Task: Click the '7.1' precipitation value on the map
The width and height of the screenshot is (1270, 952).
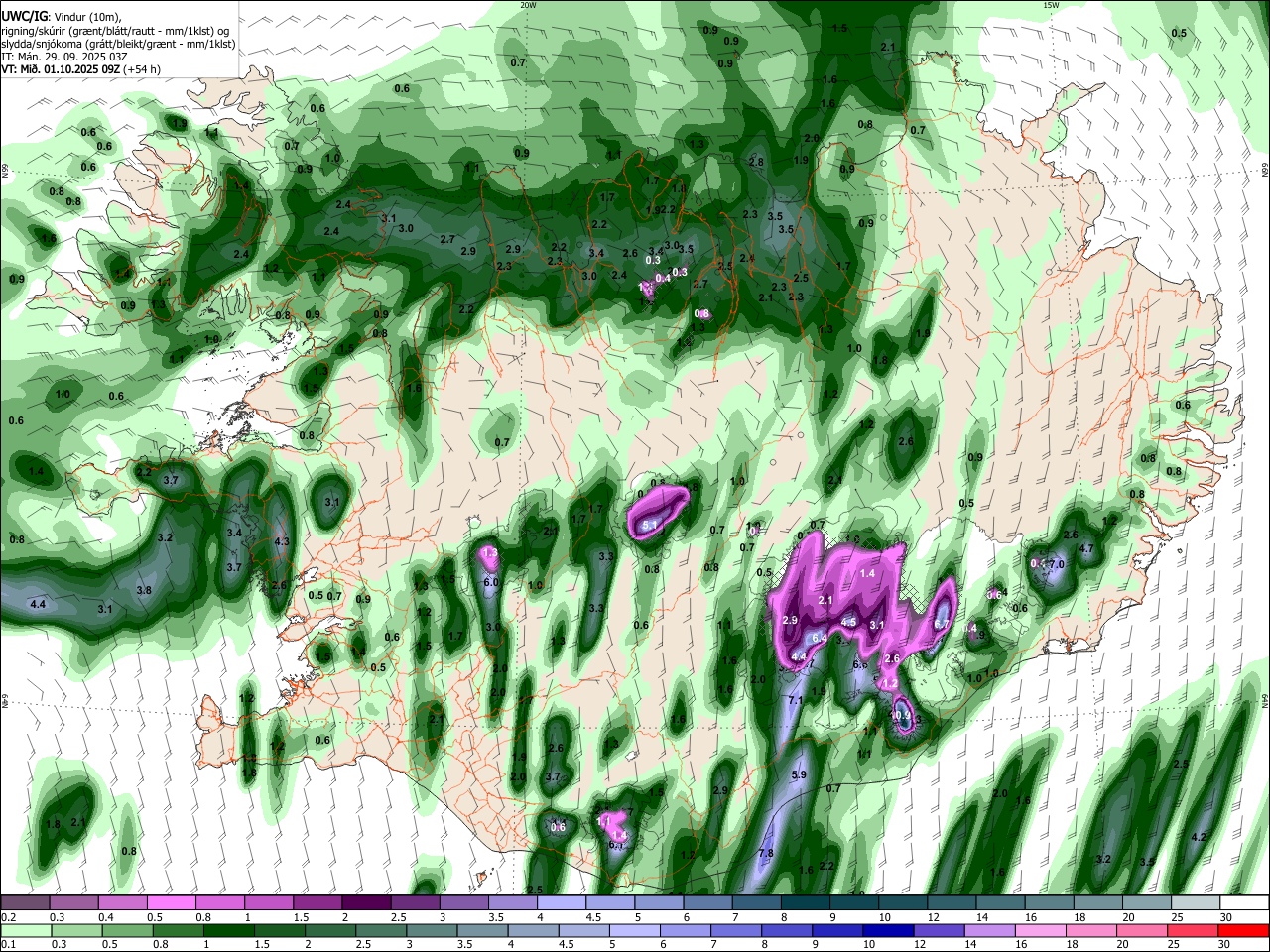Action: 795,701
